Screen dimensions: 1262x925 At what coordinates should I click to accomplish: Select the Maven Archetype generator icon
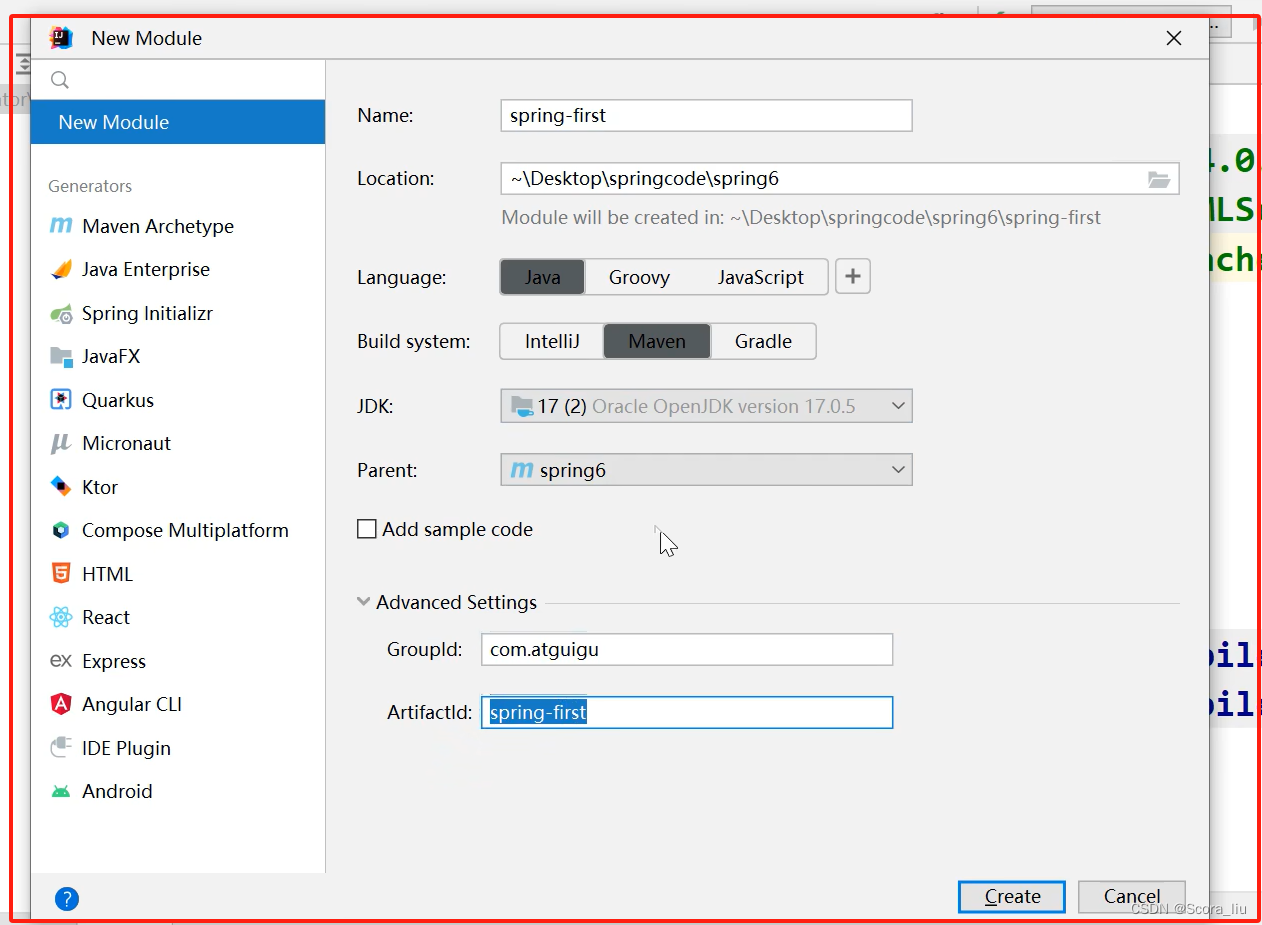[x=61, y=226]
